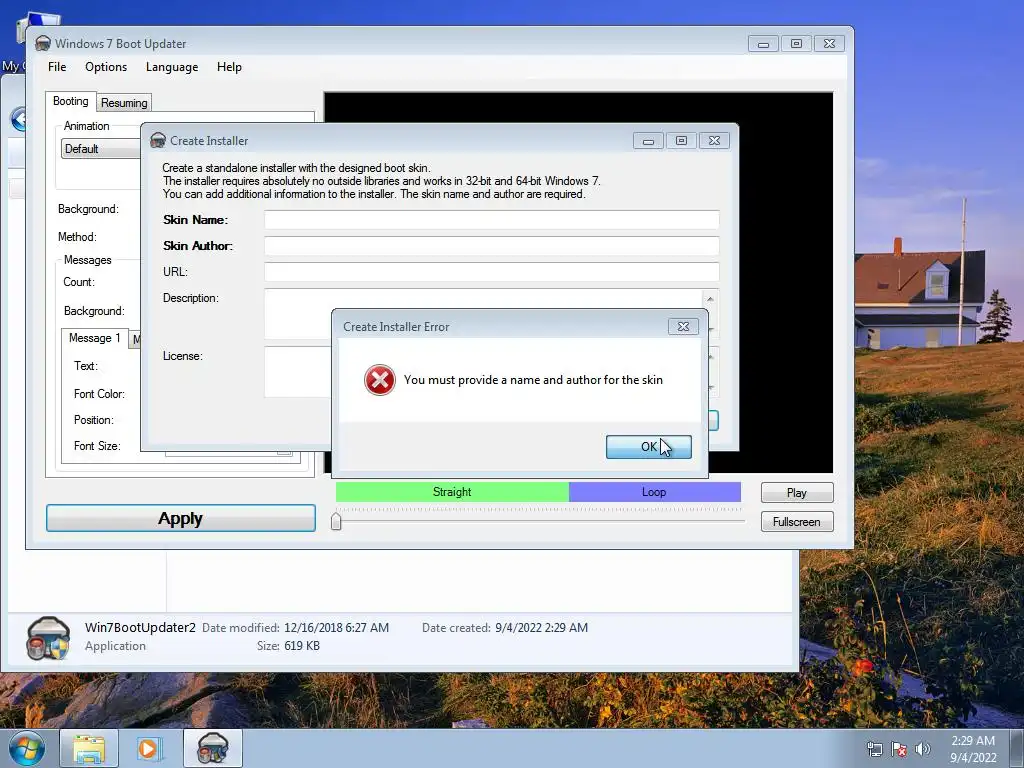Image resolution: width=1024 pixels, height=768 pixels.
Task: Click the green Straight segment bar
Action: [452, 492]
